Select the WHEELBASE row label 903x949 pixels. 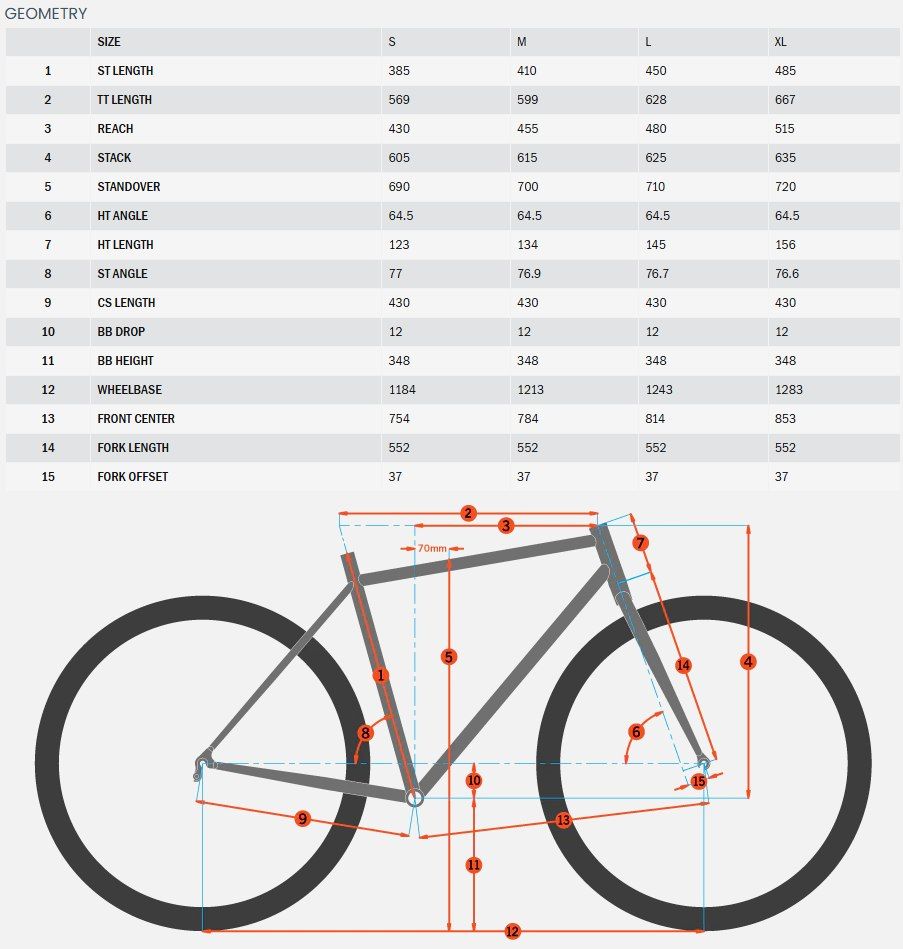click(x=130, y=390)
